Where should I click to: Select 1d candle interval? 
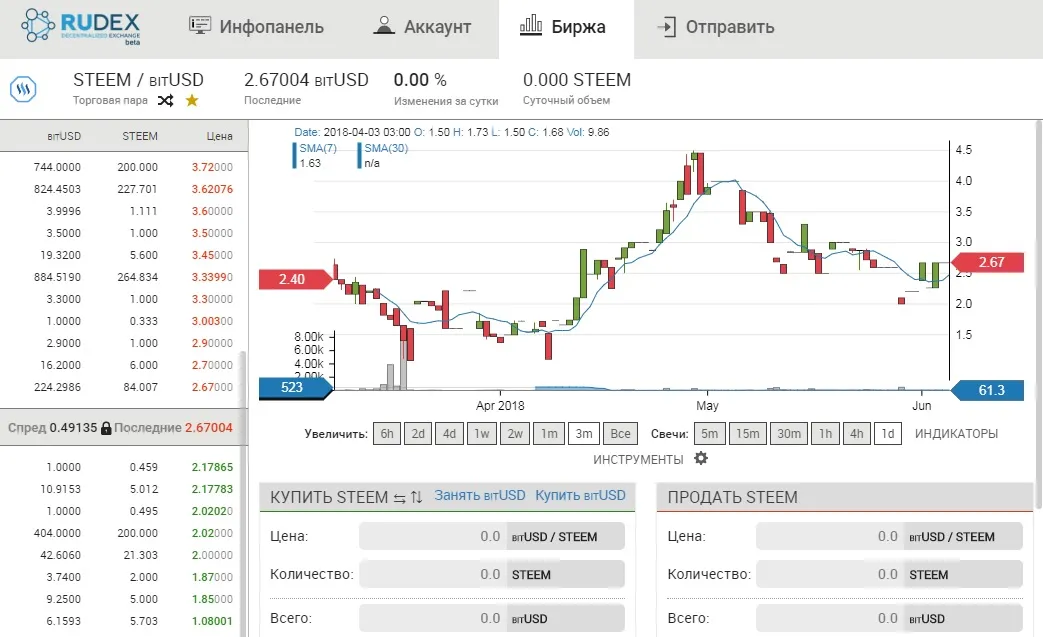(888, 434)
